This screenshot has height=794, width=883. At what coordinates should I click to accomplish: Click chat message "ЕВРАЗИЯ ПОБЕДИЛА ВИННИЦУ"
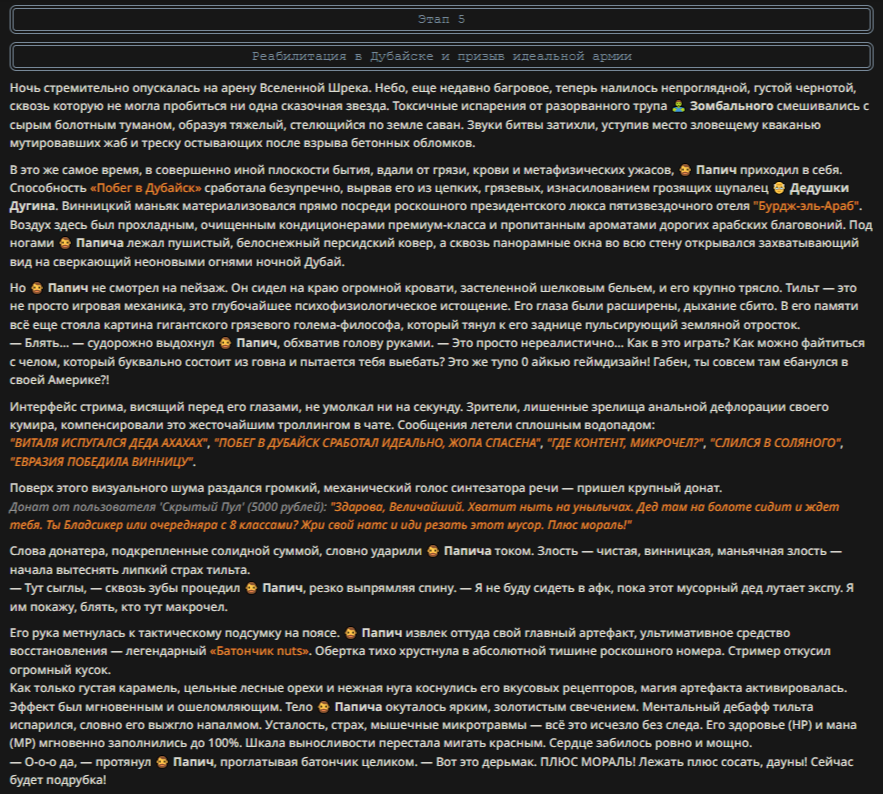coord(102,462)
